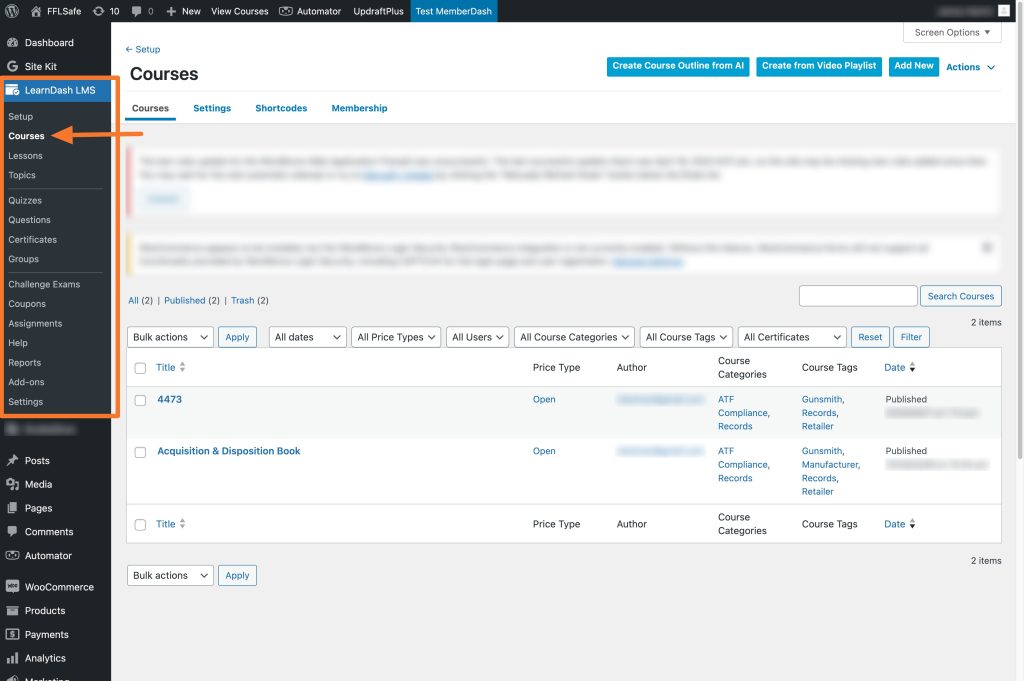The height and width of the screenshot is (681, 1024).
Task: Open the Acquisition & Disposition Book course link
Action: [229, 451]
